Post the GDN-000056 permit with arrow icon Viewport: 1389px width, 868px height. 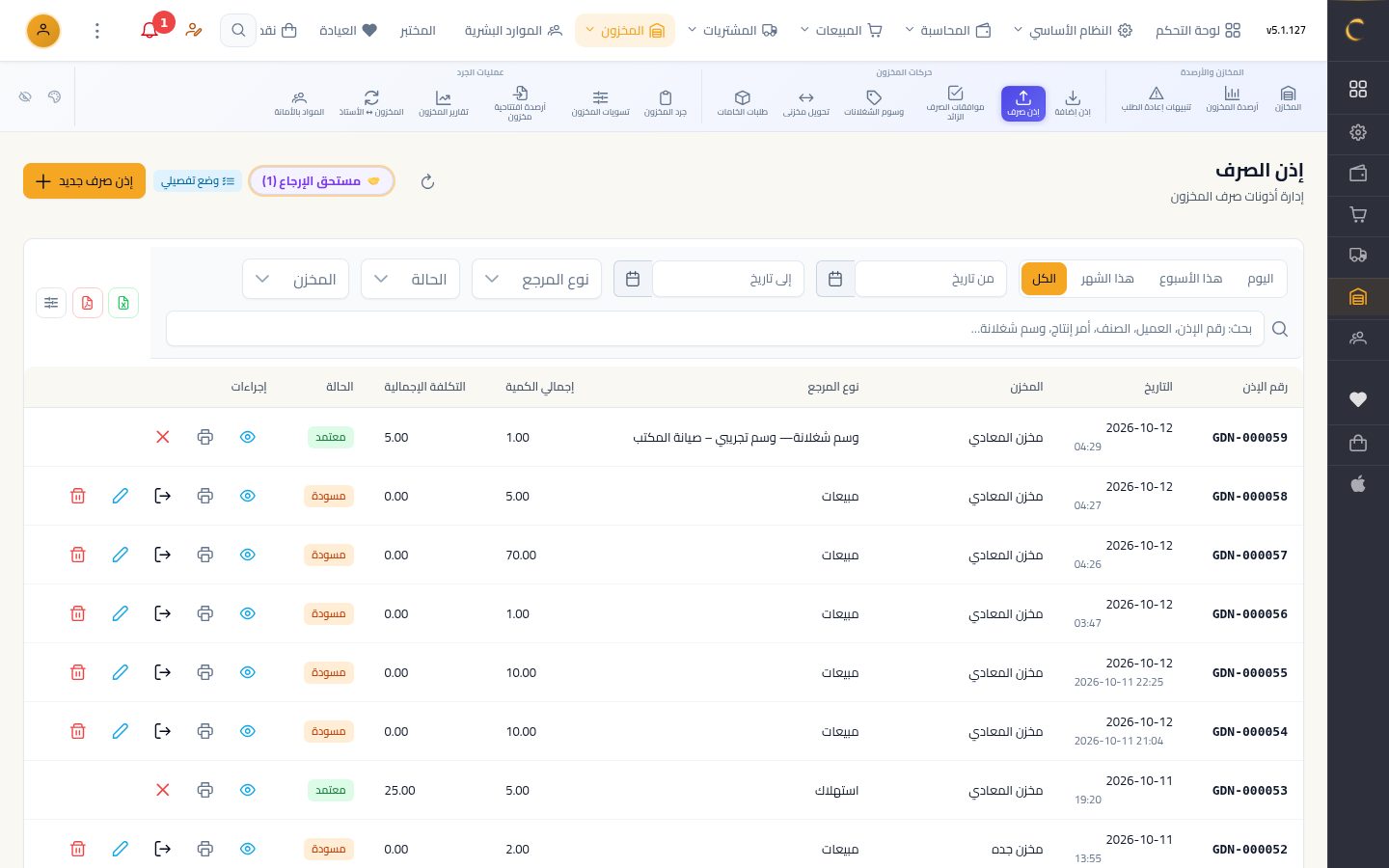click(x=163, y=613)
